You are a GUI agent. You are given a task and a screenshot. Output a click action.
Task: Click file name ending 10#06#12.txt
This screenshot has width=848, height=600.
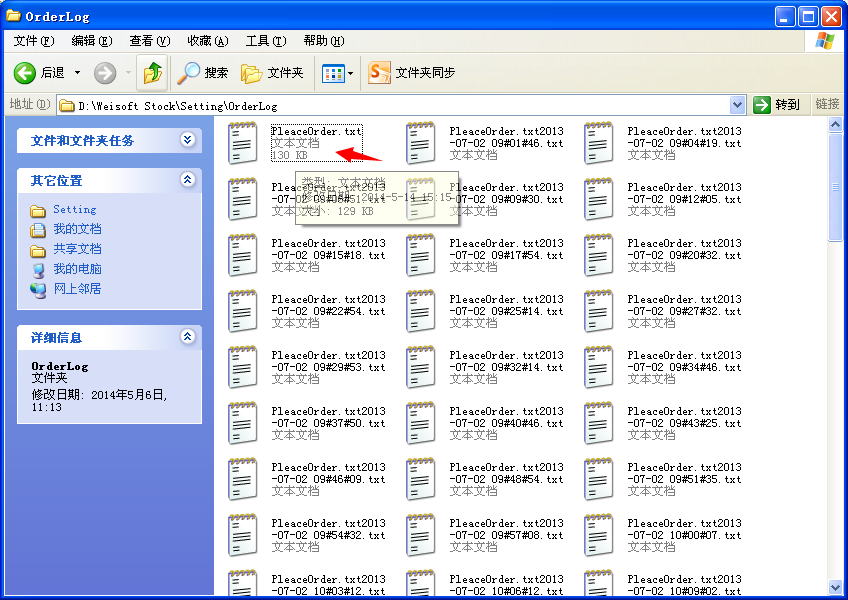(507, 585)
